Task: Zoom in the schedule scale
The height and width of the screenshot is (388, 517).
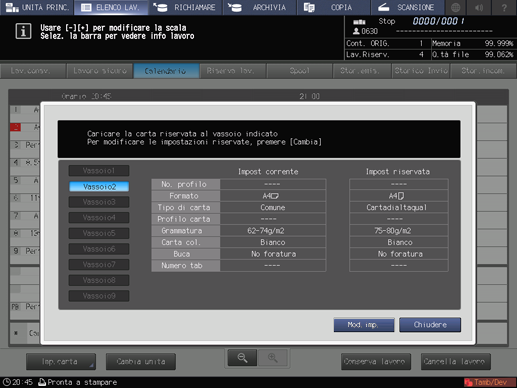Action: coord(273,358)
